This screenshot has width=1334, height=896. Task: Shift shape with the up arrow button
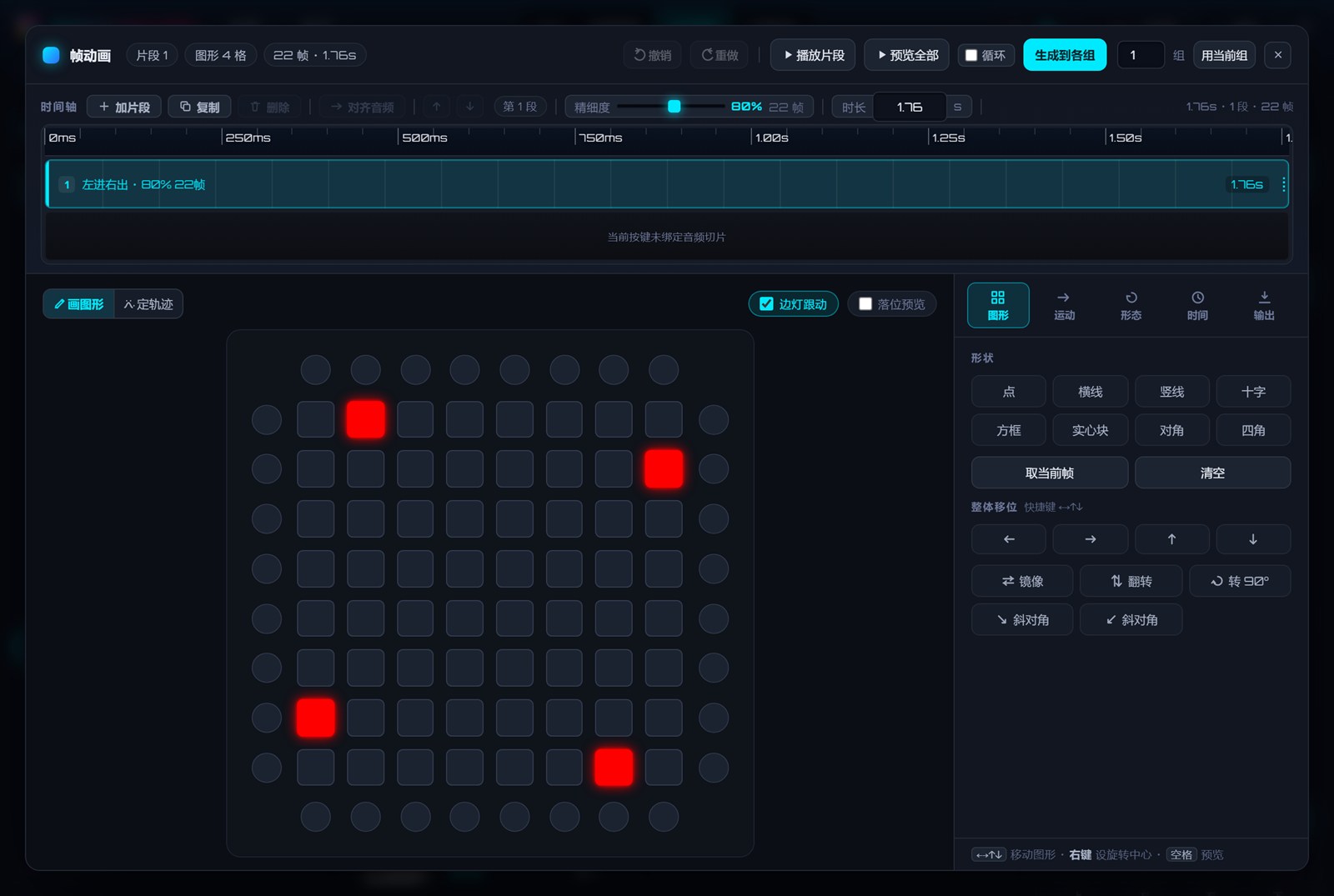click(1171, 539)
